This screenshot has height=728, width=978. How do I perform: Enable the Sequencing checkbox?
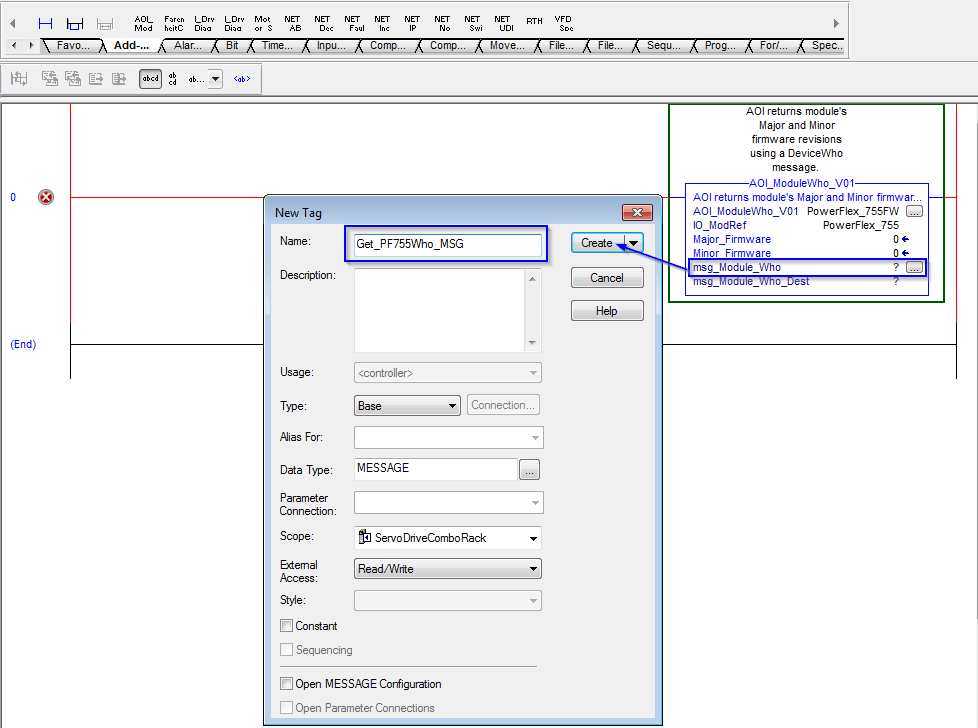[x=286, y=648]
